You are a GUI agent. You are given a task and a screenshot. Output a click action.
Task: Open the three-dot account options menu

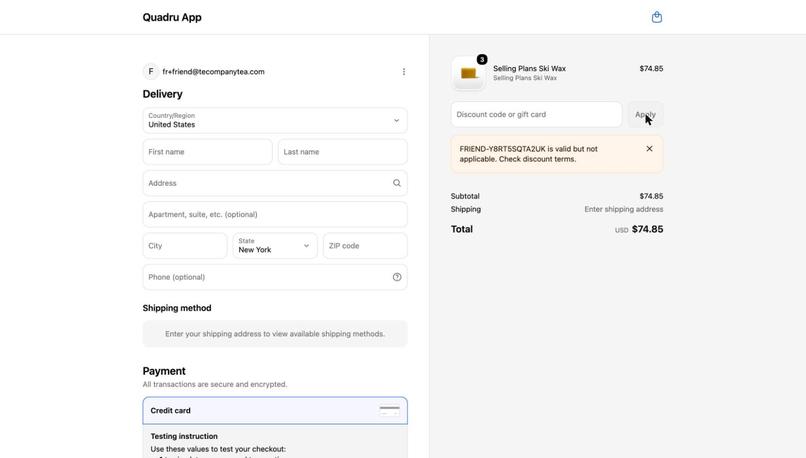(404, 71)
